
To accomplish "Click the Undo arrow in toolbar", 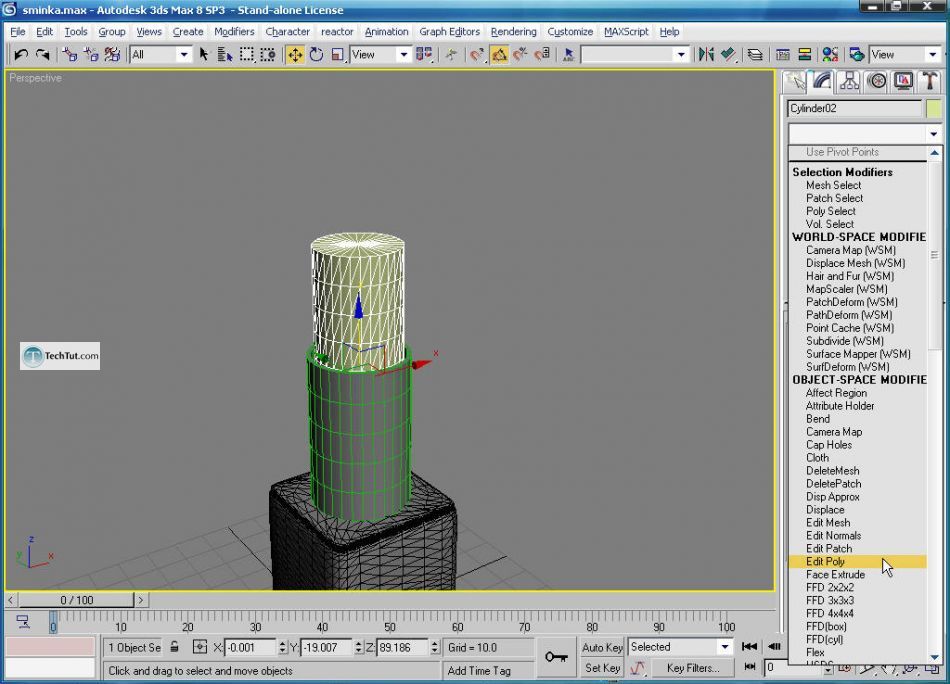I will tap(21, 55).
